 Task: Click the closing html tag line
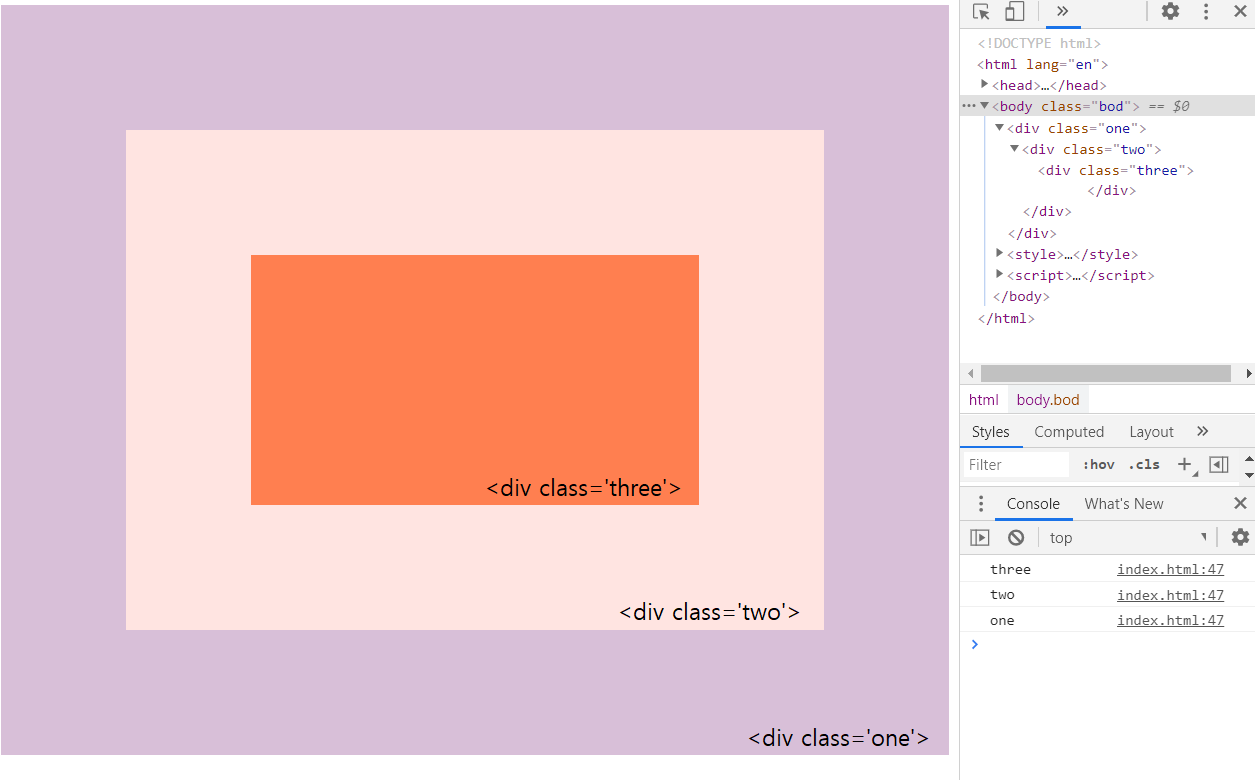[1006, 319]
